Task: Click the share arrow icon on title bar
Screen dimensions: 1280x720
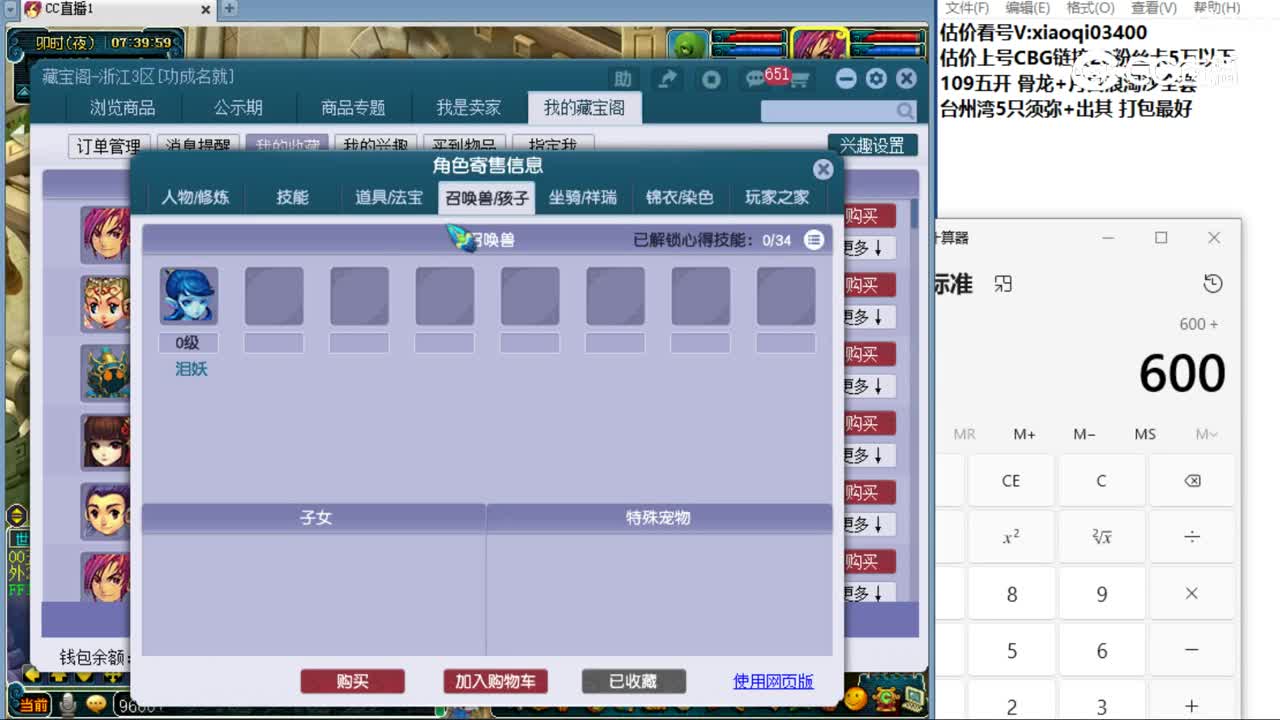Action: 667,78
